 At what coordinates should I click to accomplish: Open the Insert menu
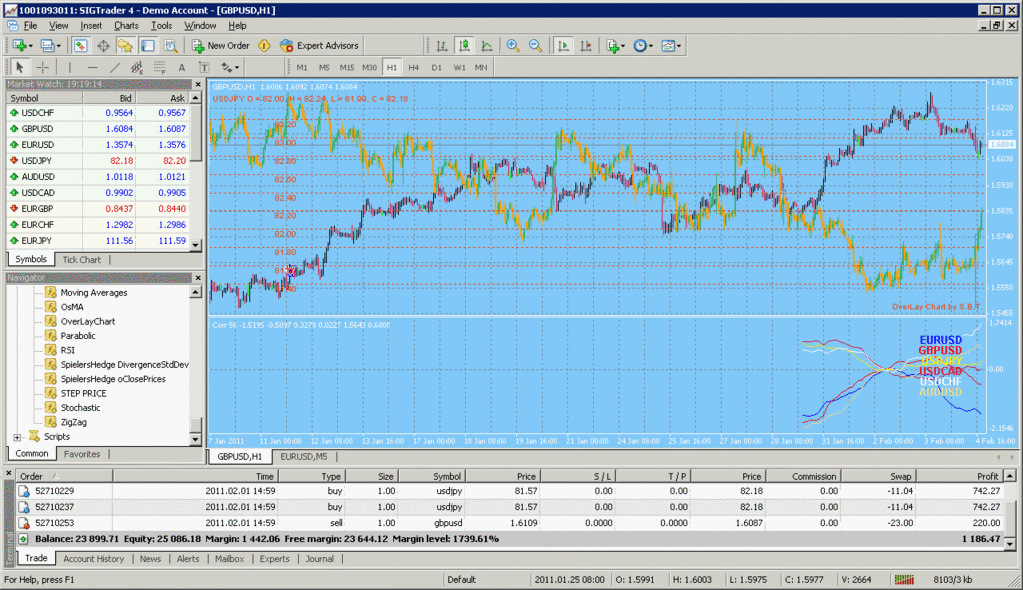[91, 25]
